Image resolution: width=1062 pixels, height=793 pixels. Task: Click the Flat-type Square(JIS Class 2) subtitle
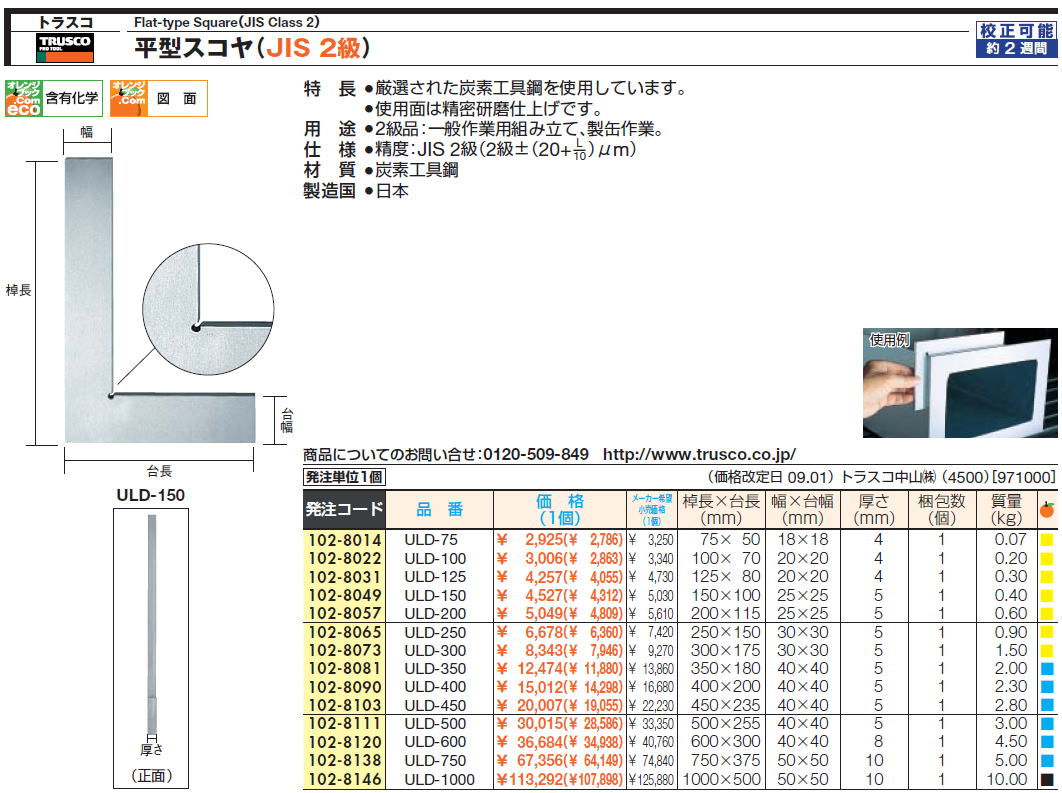[226, 22]
